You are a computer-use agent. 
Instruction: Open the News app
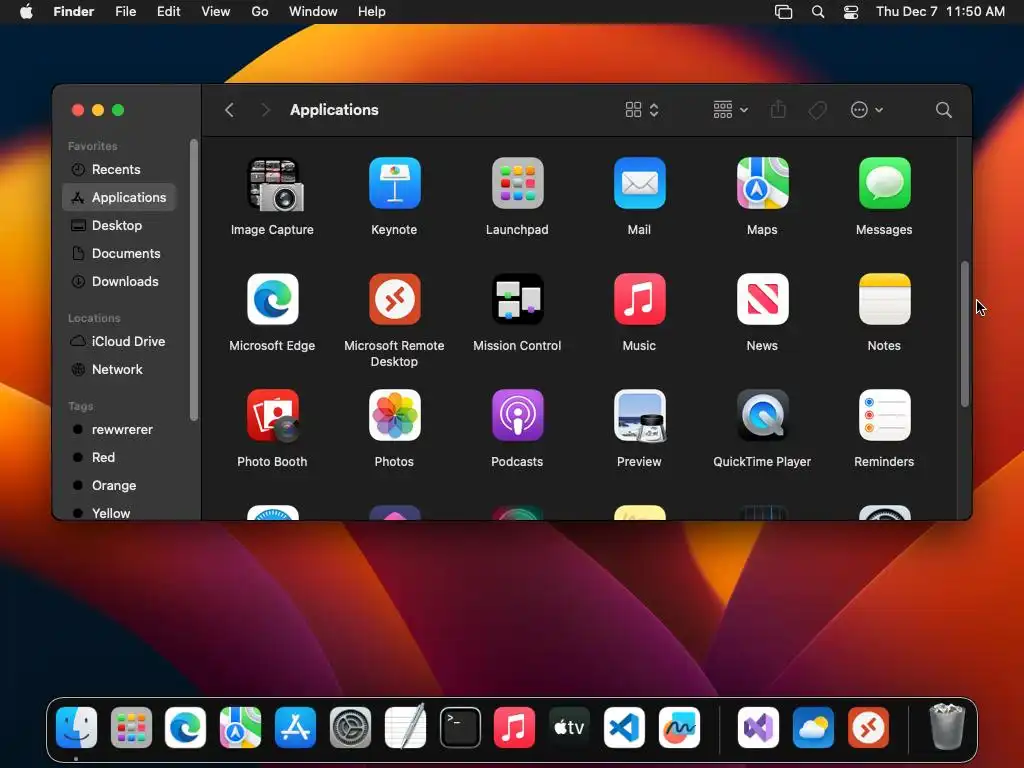tap(762, 299)
